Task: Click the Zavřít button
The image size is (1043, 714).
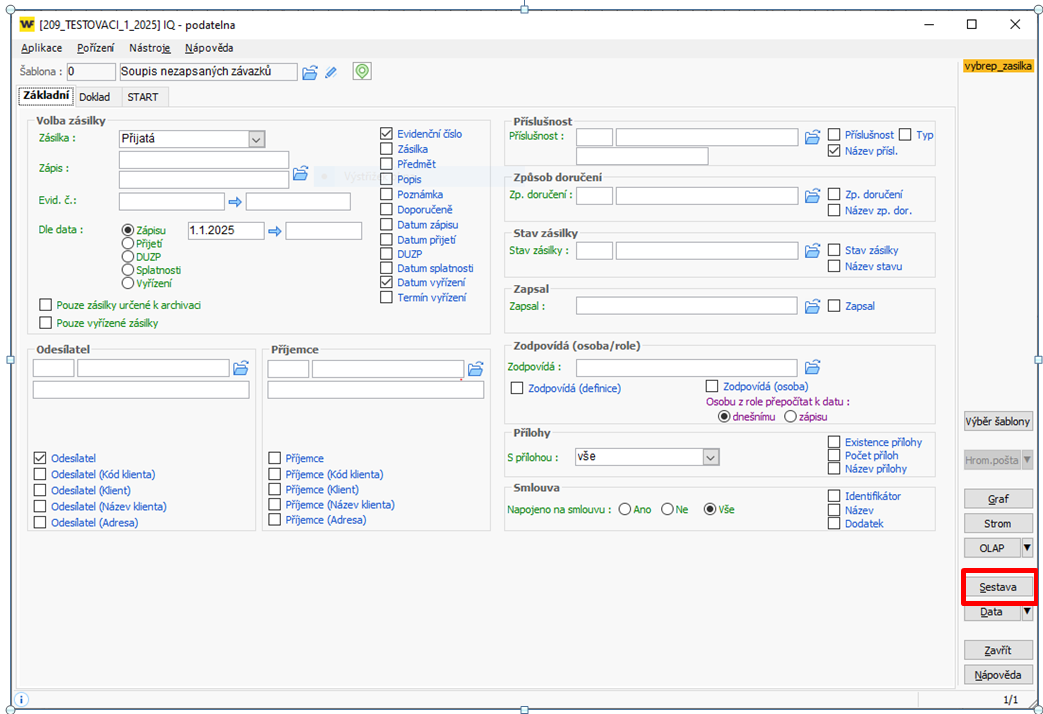Action: [998, 650]
